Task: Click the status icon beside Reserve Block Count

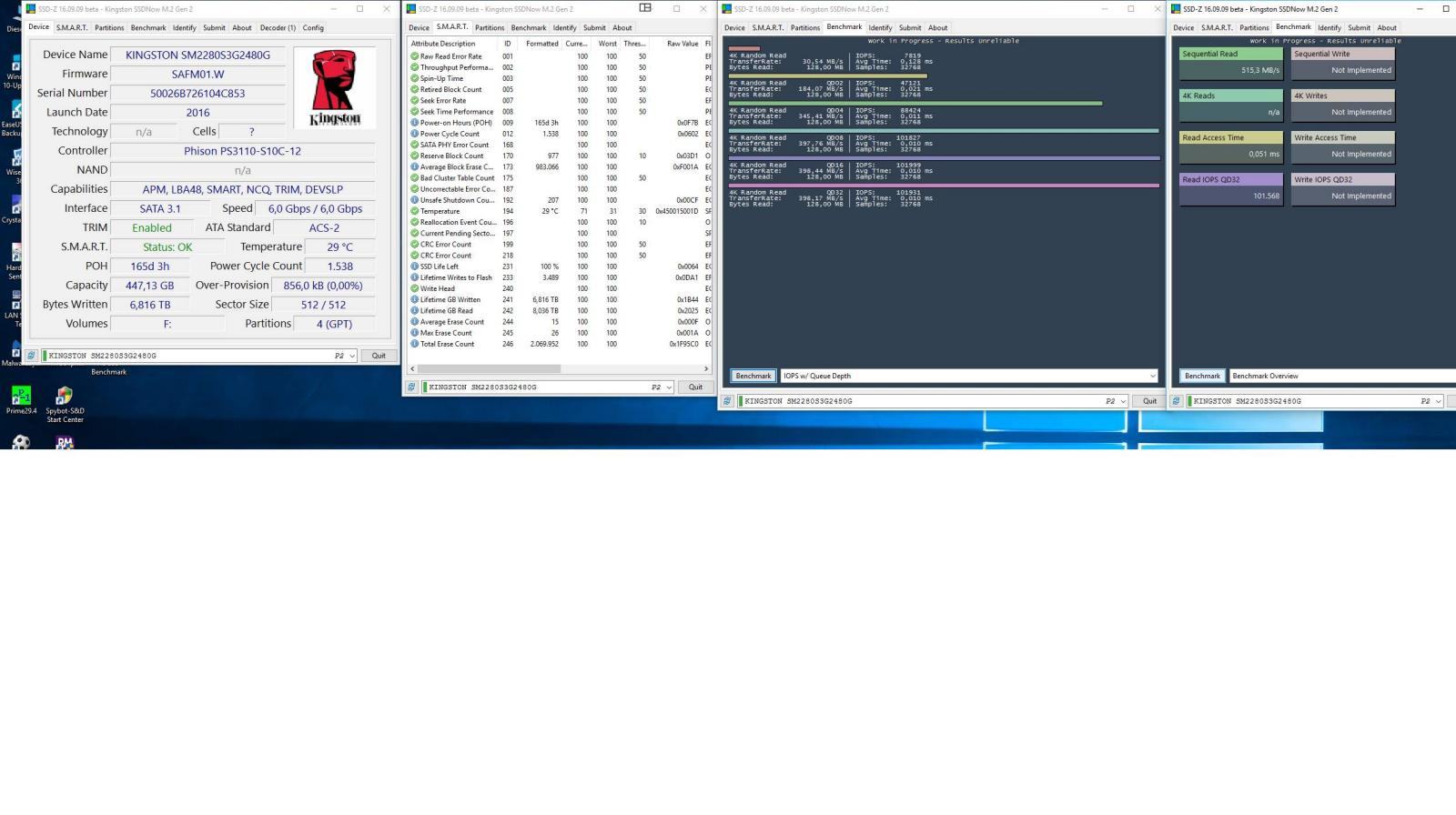Action: coord(415,156)
